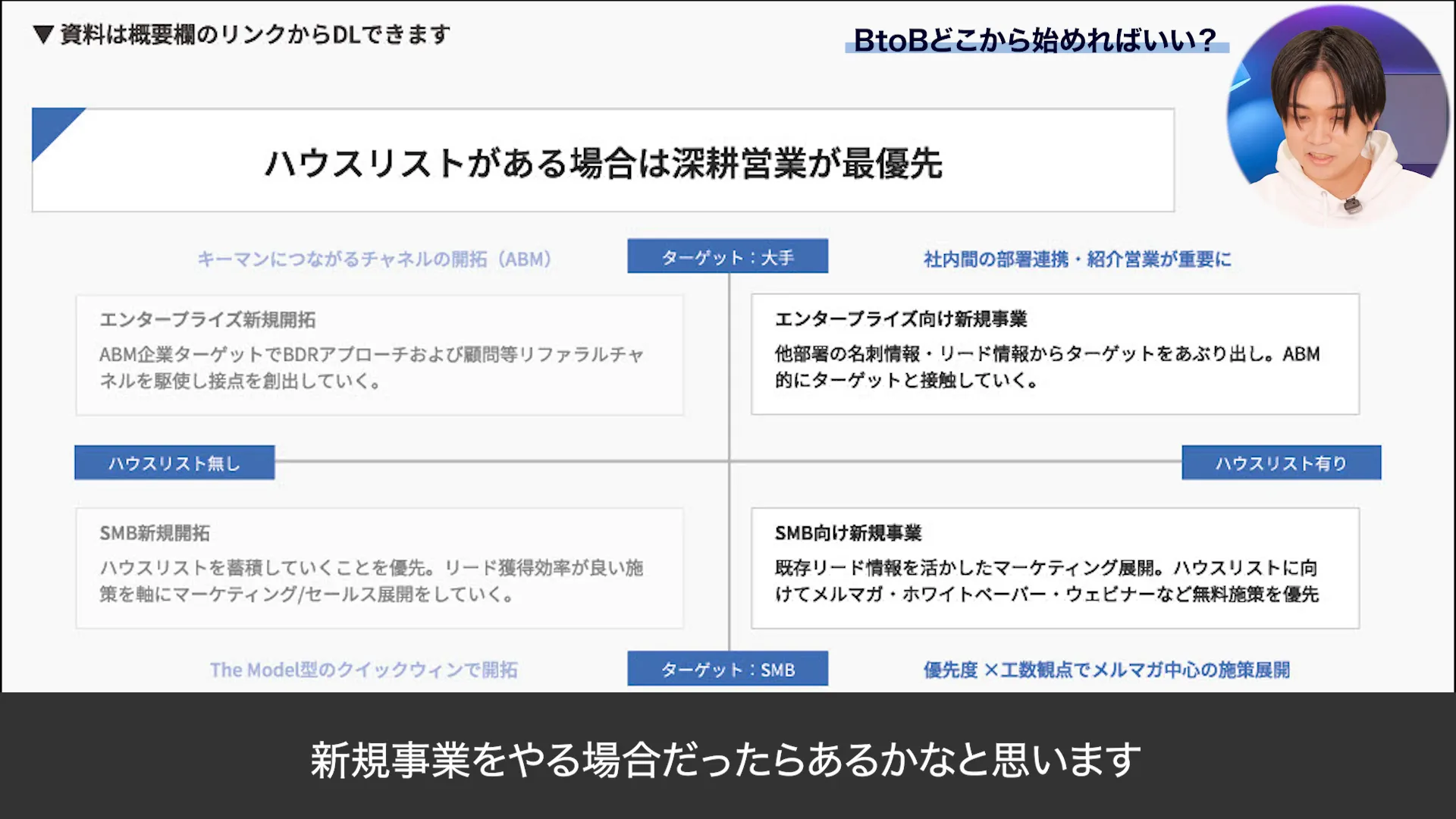This screenshot has height=819, width=1456.
Task: Click the heading 'エンタープライズ向け新規事業'
Action: pos(900,318)
